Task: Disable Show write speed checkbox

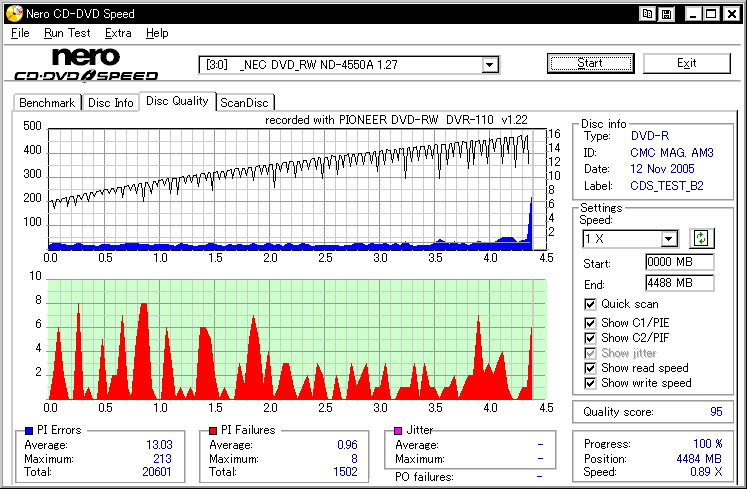Action: point(590,383)
